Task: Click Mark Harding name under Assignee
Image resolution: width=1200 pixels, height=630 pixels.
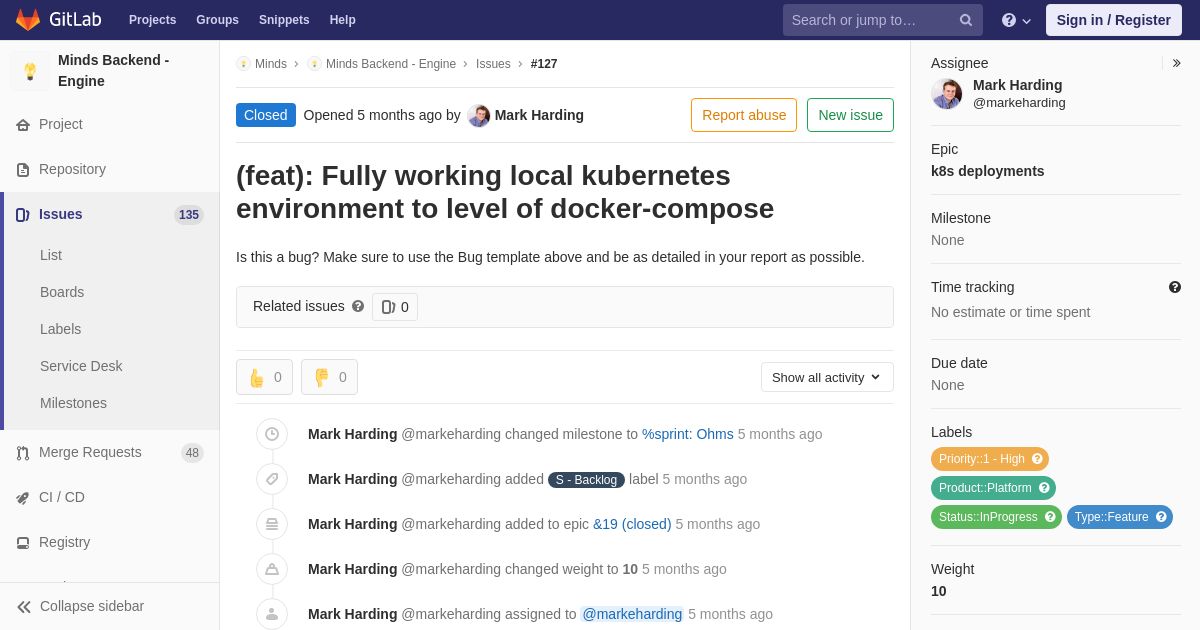Action: [1017, 85]
